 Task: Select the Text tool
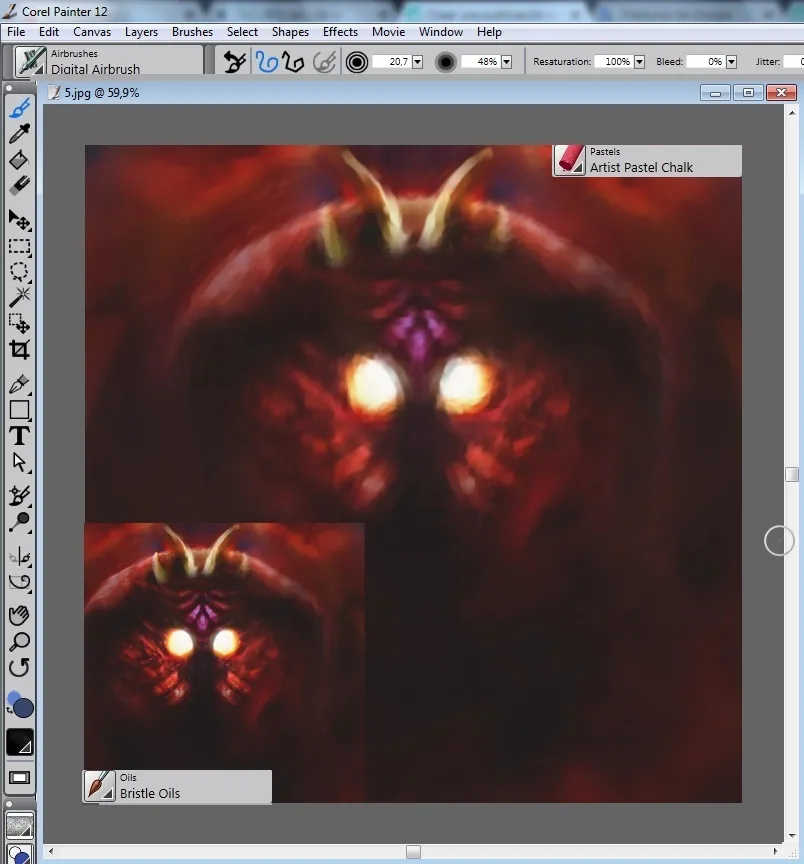(20, 436)
